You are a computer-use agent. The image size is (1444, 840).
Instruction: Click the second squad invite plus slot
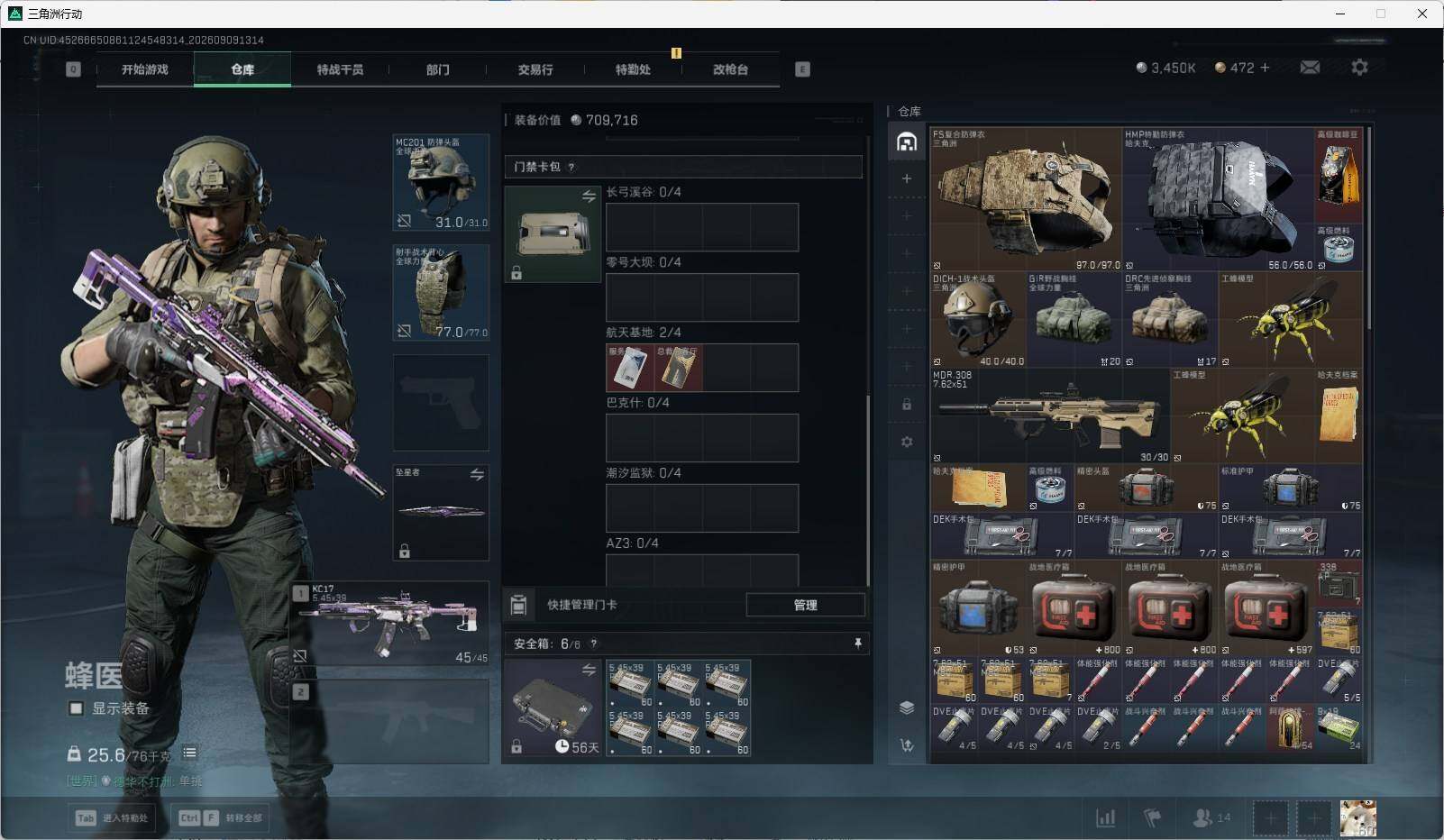point(1314,818)
